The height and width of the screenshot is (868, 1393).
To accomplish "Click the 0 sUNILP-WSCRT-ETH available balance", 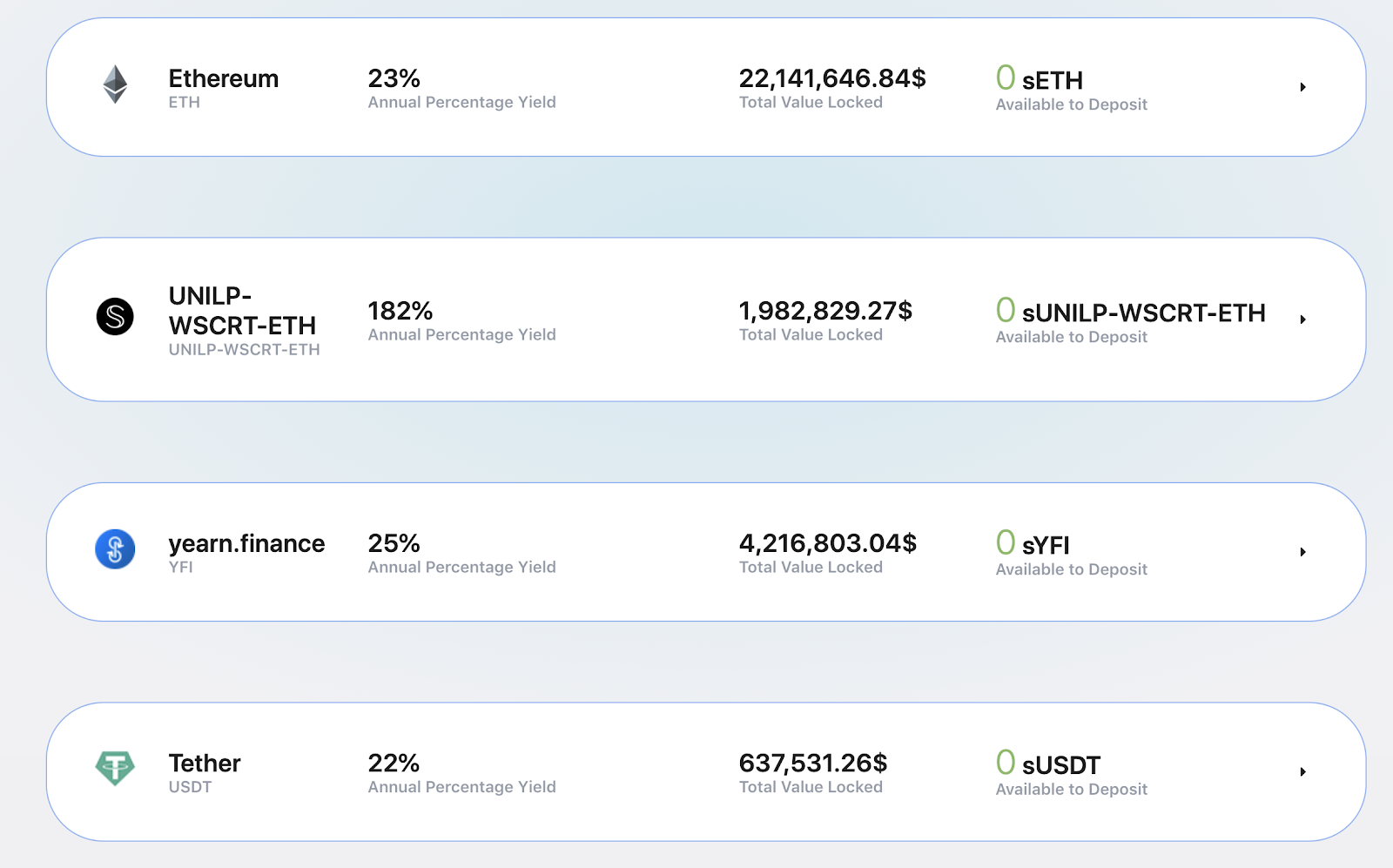I will click(1131, 311).
